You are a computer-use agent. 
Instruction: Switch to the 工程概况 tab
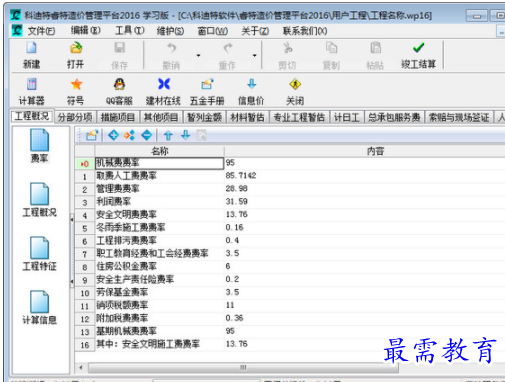[x=32, y=116]
